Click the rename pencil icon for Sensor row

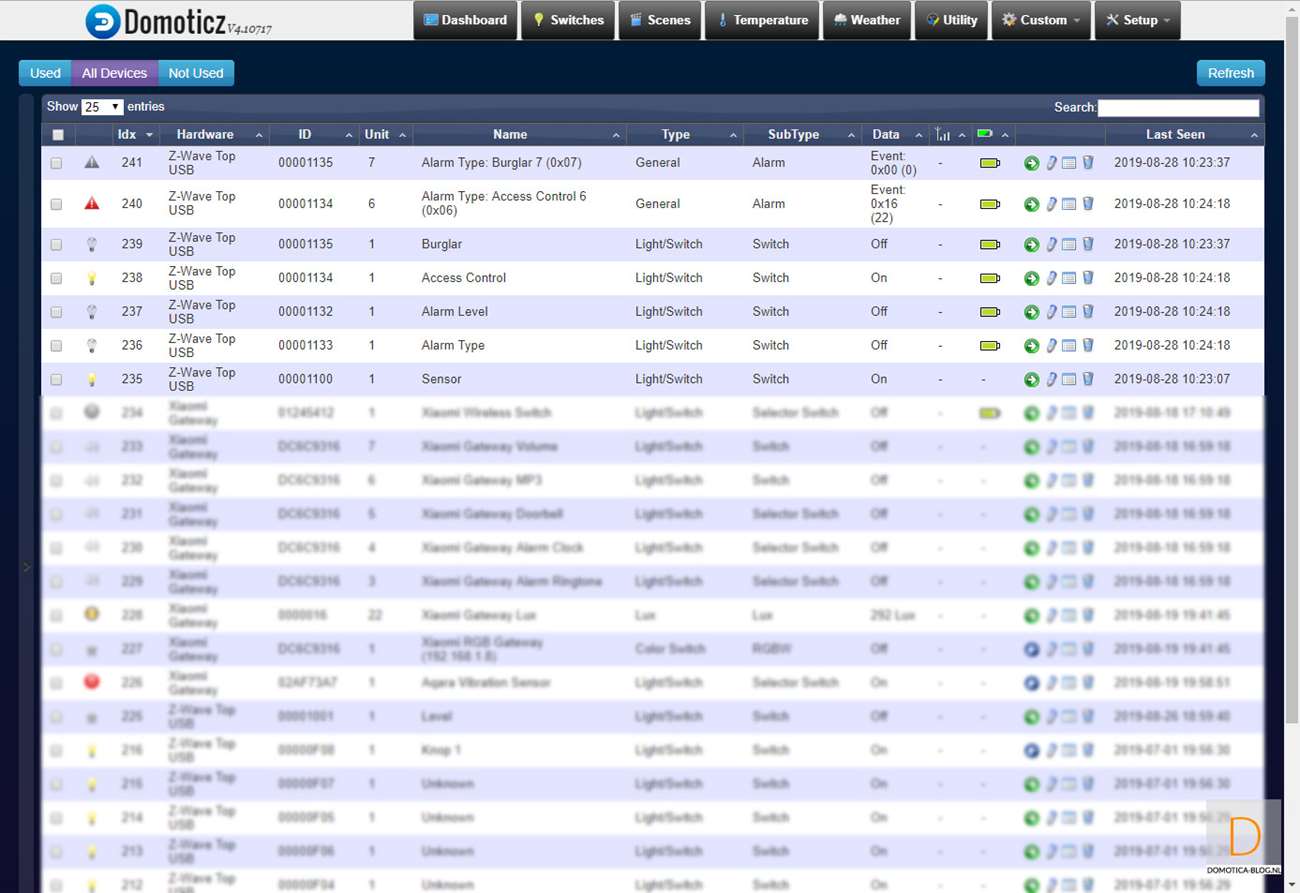(x=1051, y=380)
